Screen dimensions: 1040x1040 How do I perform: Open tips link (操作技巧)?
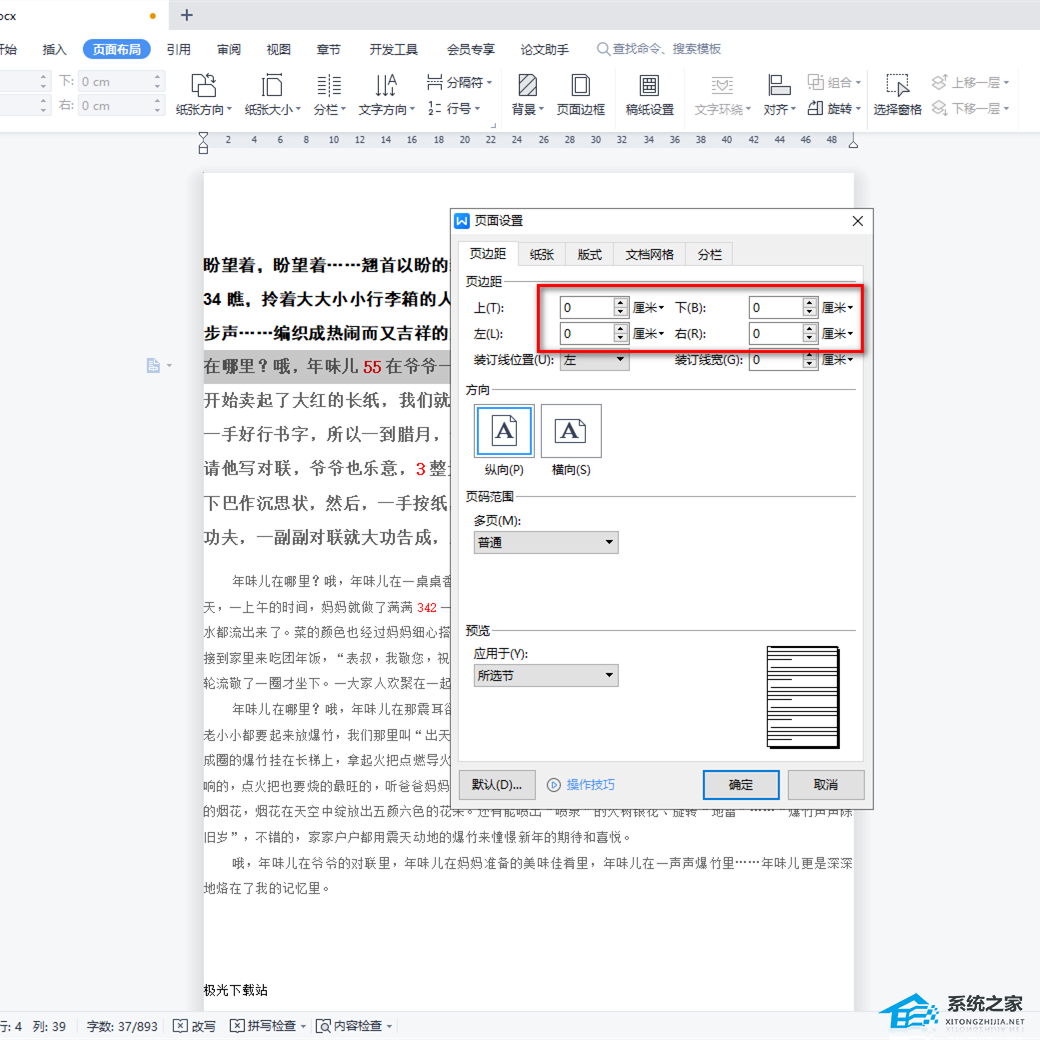click(581, 785)
